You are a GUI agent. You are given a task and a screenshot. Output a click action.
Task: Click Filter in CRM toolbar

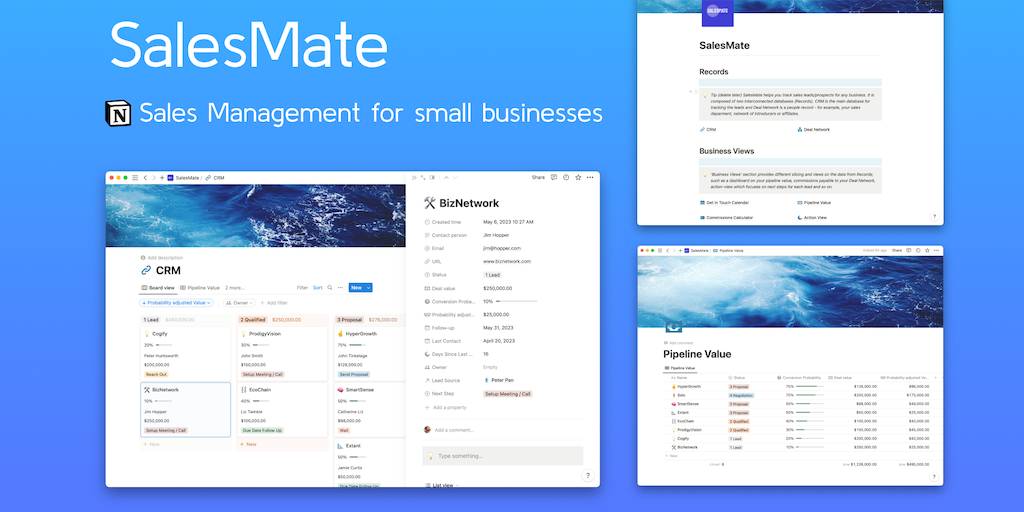click(x=302, y=287)
